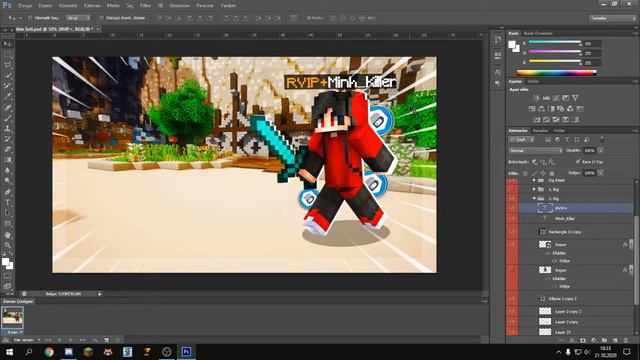Select the Eraser tool
Viewport: 640px width, 360px height.
pos(7,149)
